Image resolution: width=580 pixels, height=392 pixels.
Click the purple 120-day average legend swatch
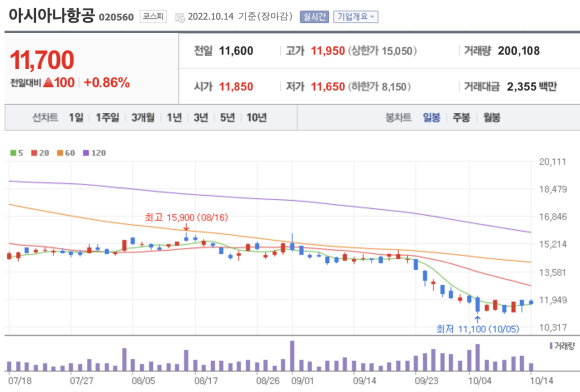pos(86,153)
